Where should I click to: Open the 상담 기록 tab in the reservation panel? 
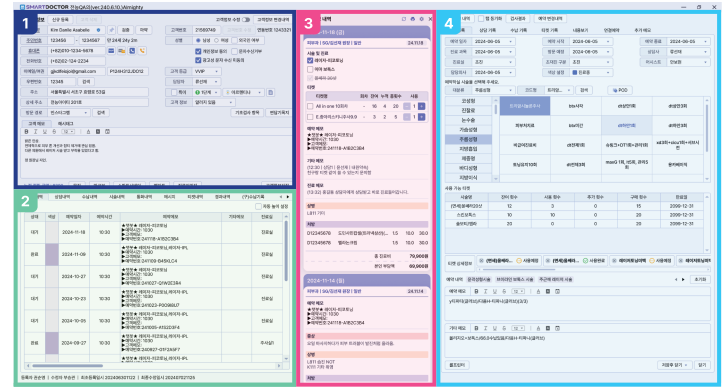[488, 30]
